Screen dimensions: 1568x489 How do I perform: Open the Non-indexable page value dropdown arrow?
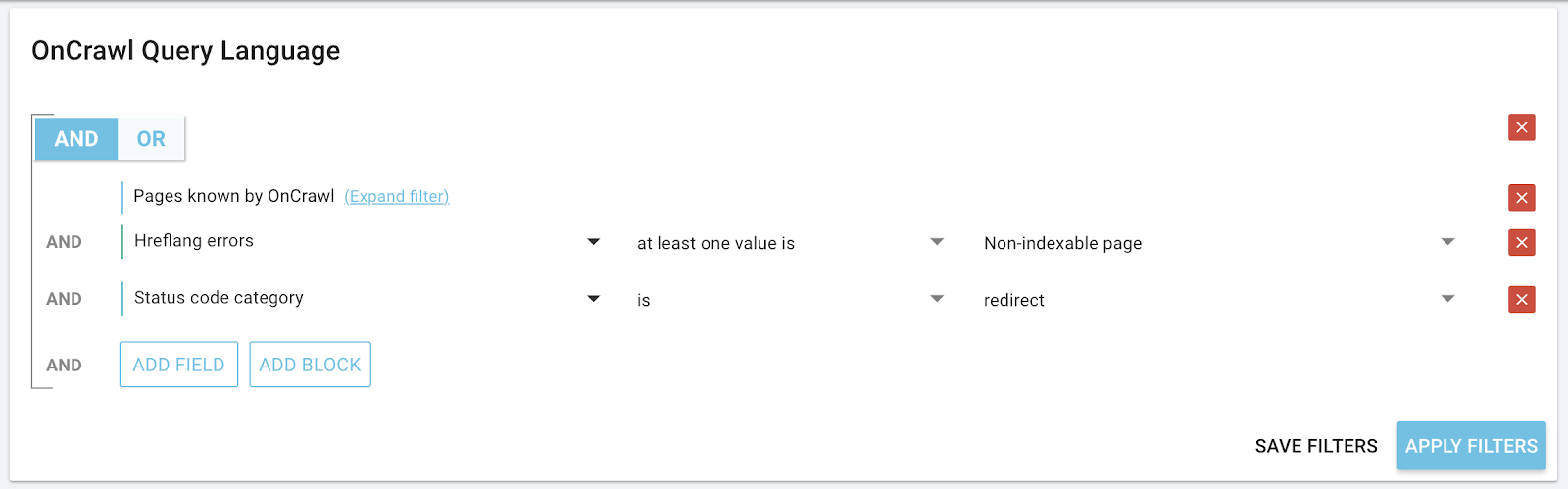(1447, 242)
